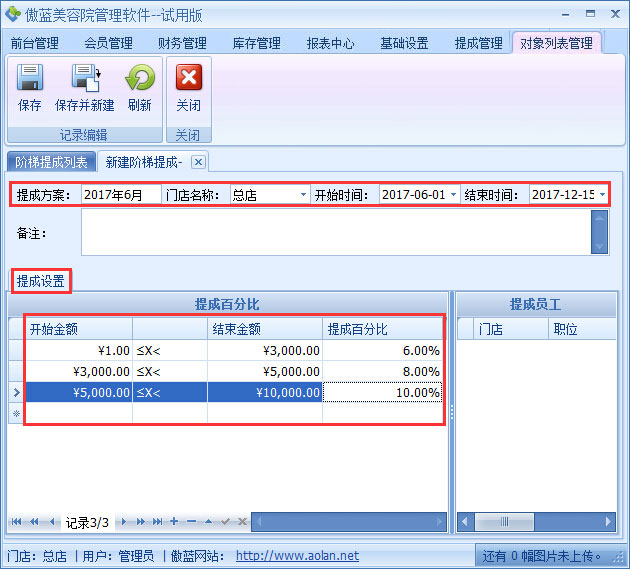This screenshot has height=569, width=630.
Task: Click the 门店 column header in employee panel
Action: [x=511, y=329]
